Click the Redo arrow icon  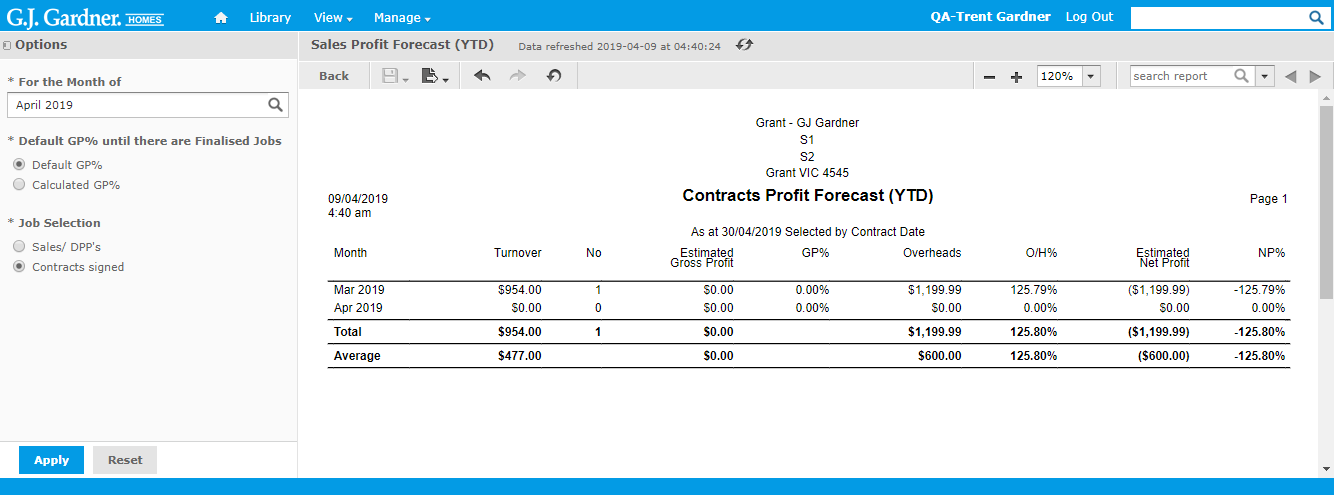click(518, 76)
